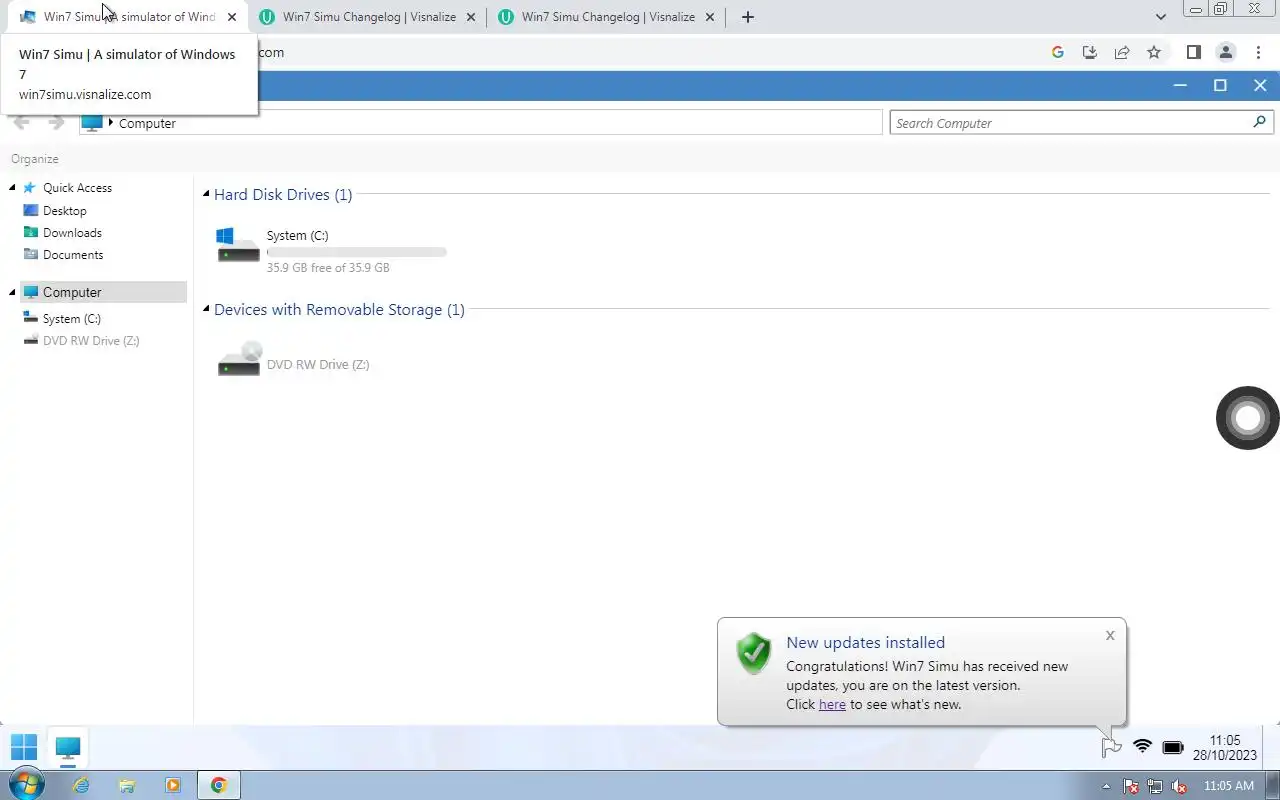Close the third Changelog tab

click(710, 17)
